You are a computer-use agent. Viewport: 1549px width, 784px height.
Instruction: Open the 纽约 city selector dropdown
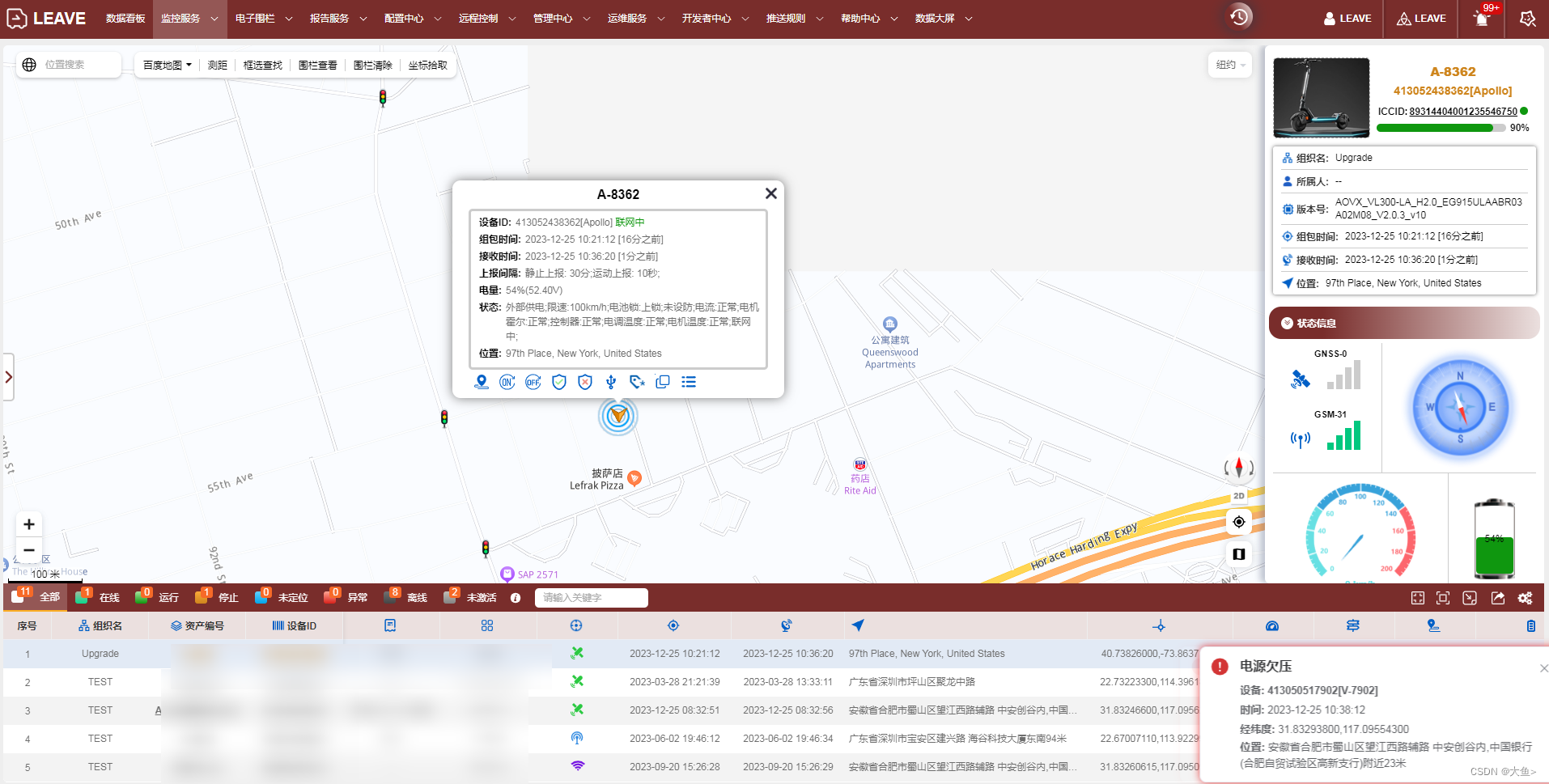(1230, 65)
